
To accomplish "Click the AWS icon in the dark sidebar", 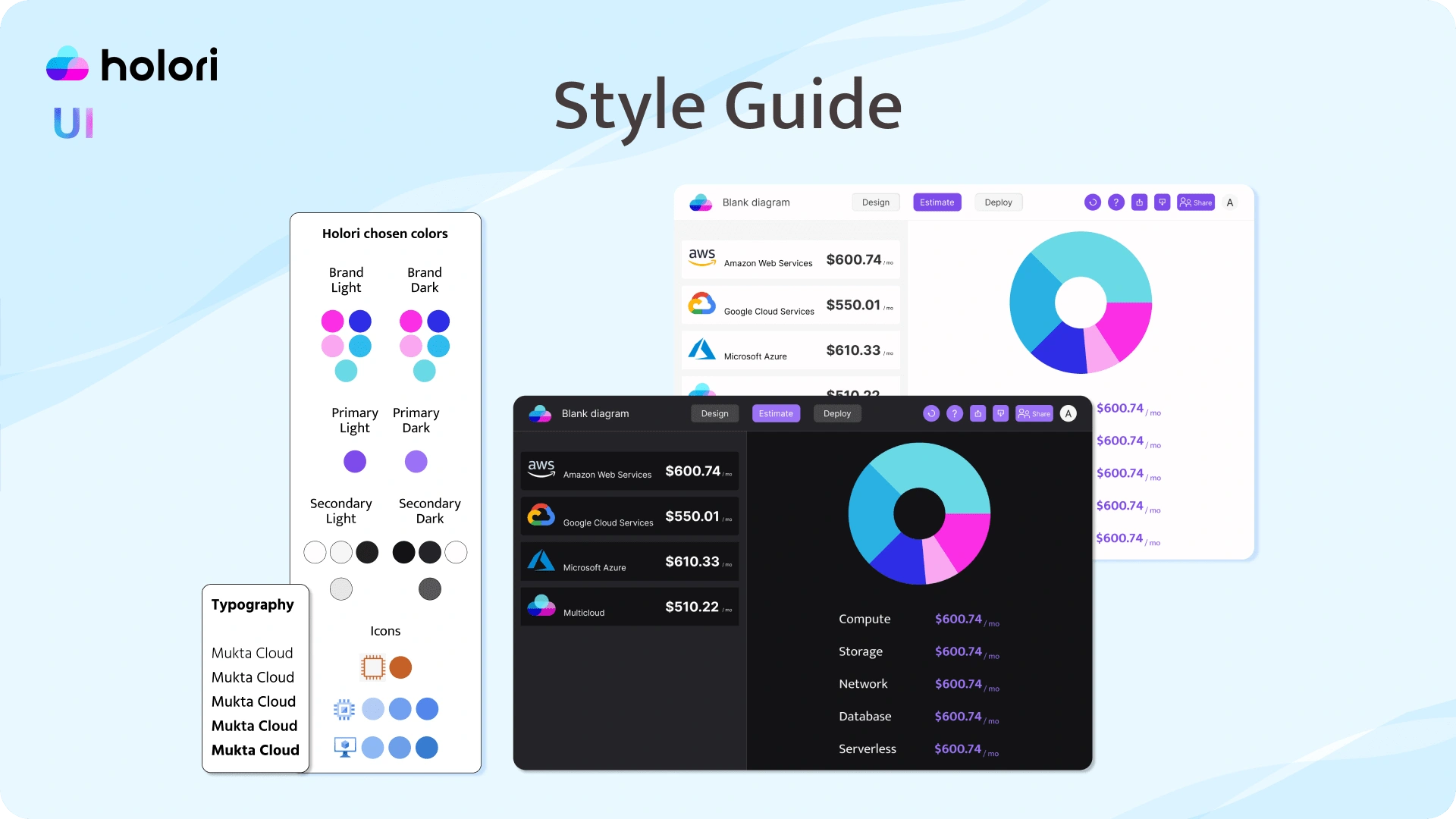I will (541, 469).
